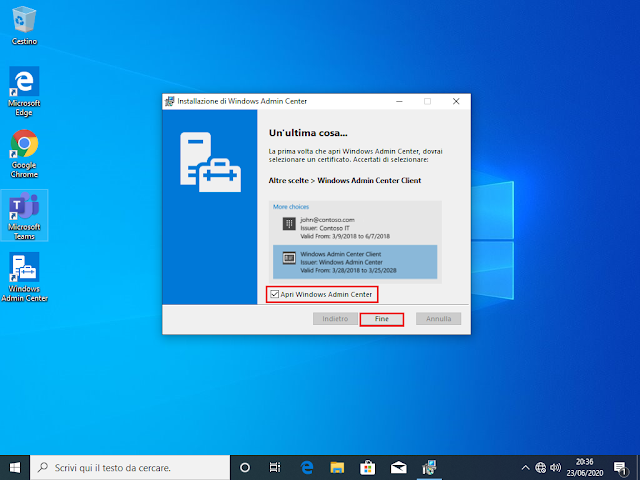Click the More choices link
This screenshot has width=640, height=480.
(291, 207)
